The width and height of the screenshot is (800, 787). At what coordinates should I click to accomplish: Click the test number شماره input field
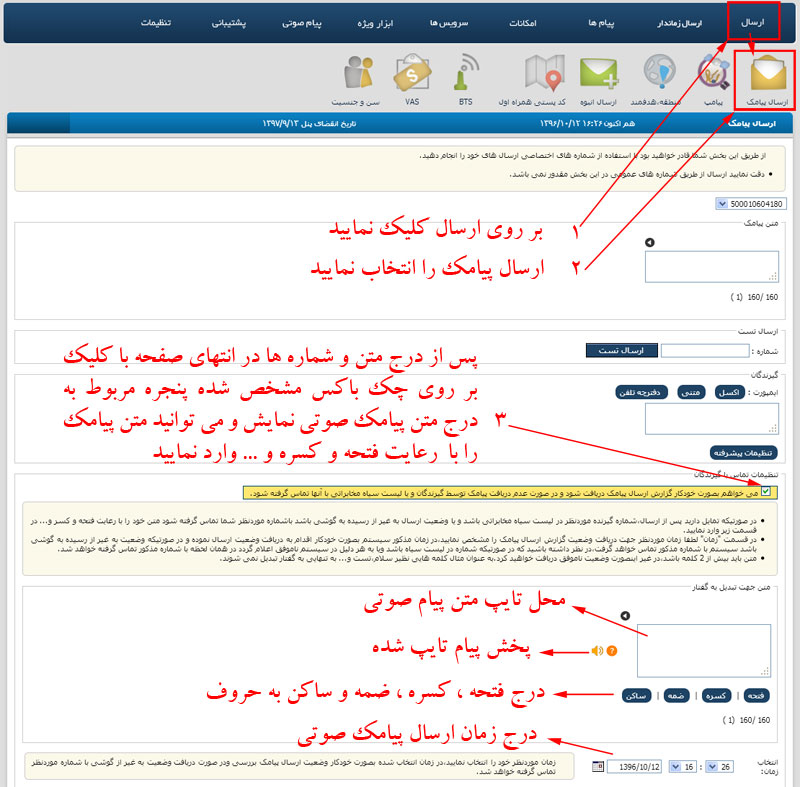(705, 351)
